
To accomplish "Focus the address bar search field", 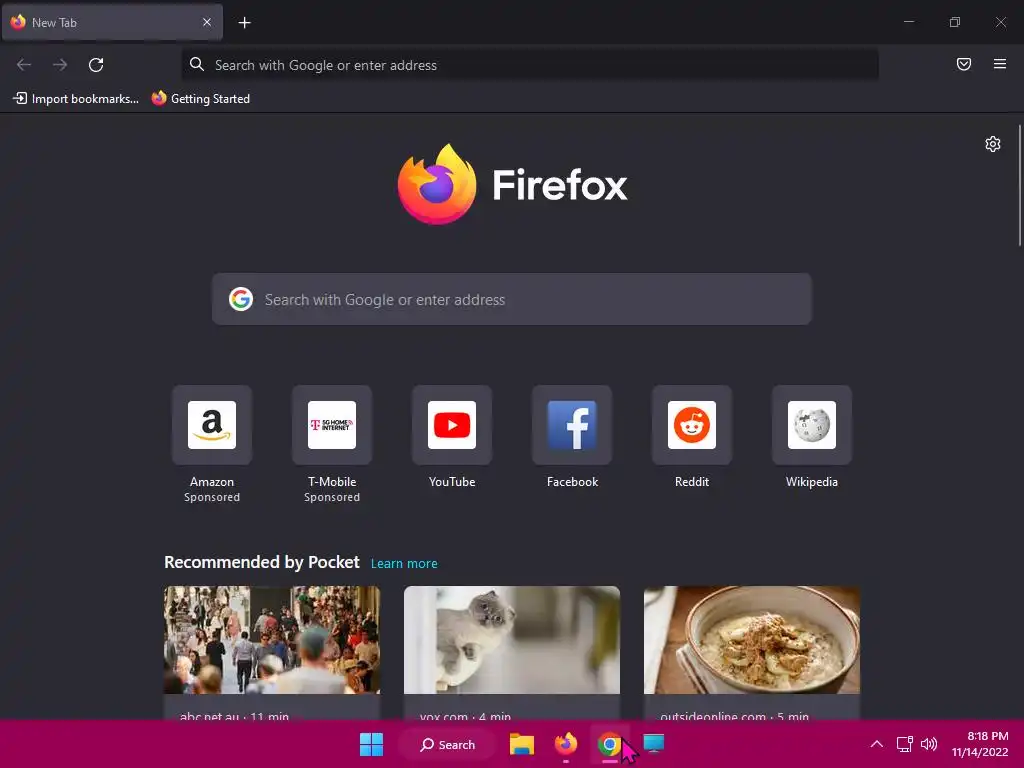I will coord(530,65).
